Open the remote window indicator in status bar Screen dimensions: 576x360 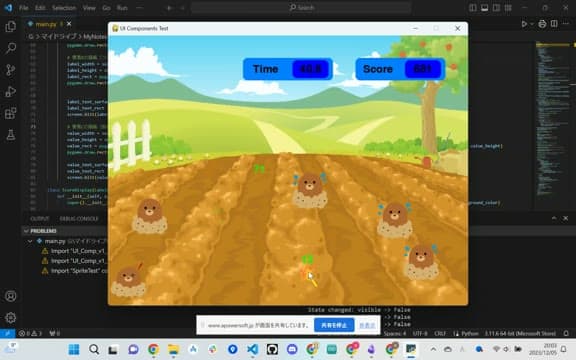click(x=7, y=334)
